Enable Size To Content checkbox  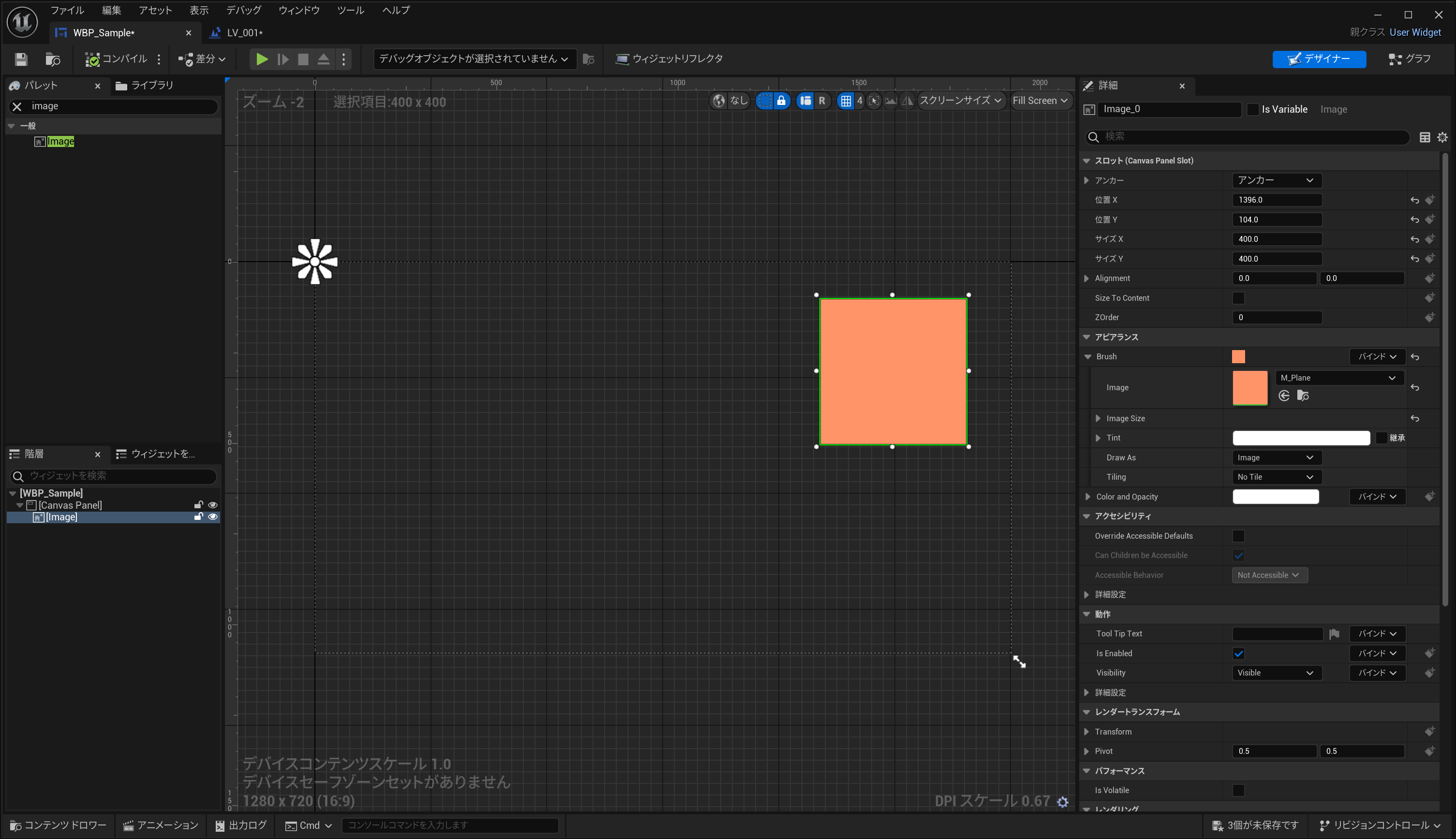tap(1238, 298)
